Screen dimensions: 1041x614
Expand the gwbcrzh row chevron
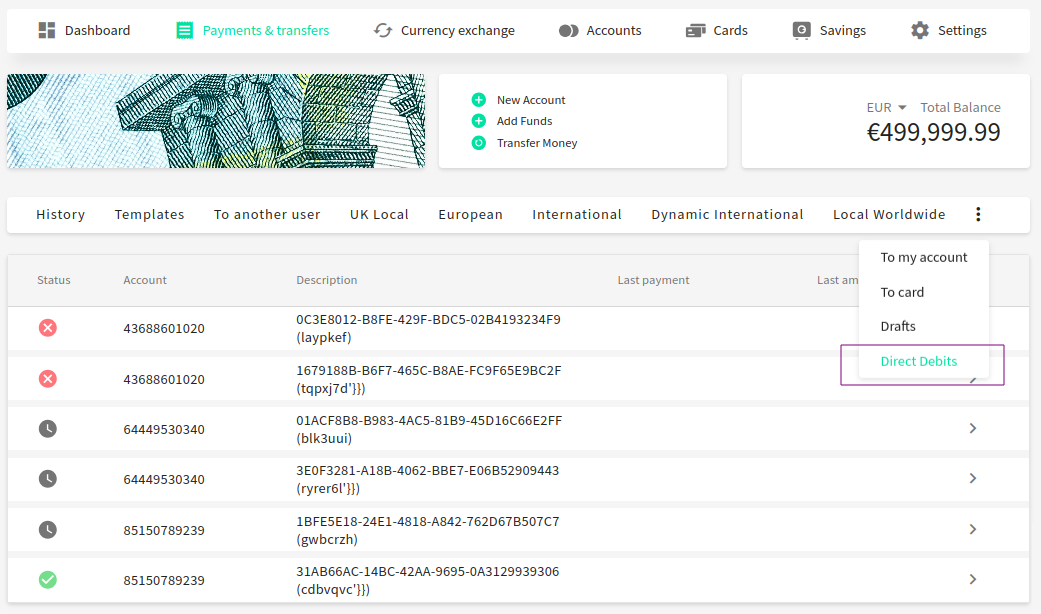[x=973, y=529]
